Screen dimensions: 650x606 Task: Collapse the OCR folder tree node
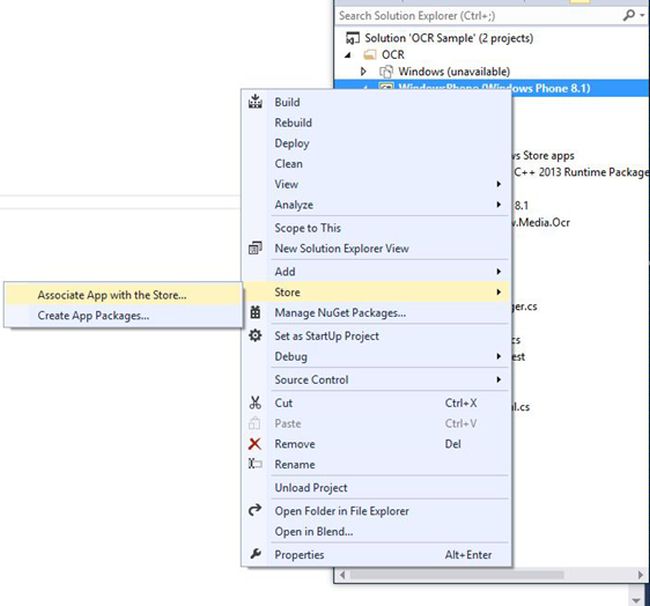(x=348, y=55)
